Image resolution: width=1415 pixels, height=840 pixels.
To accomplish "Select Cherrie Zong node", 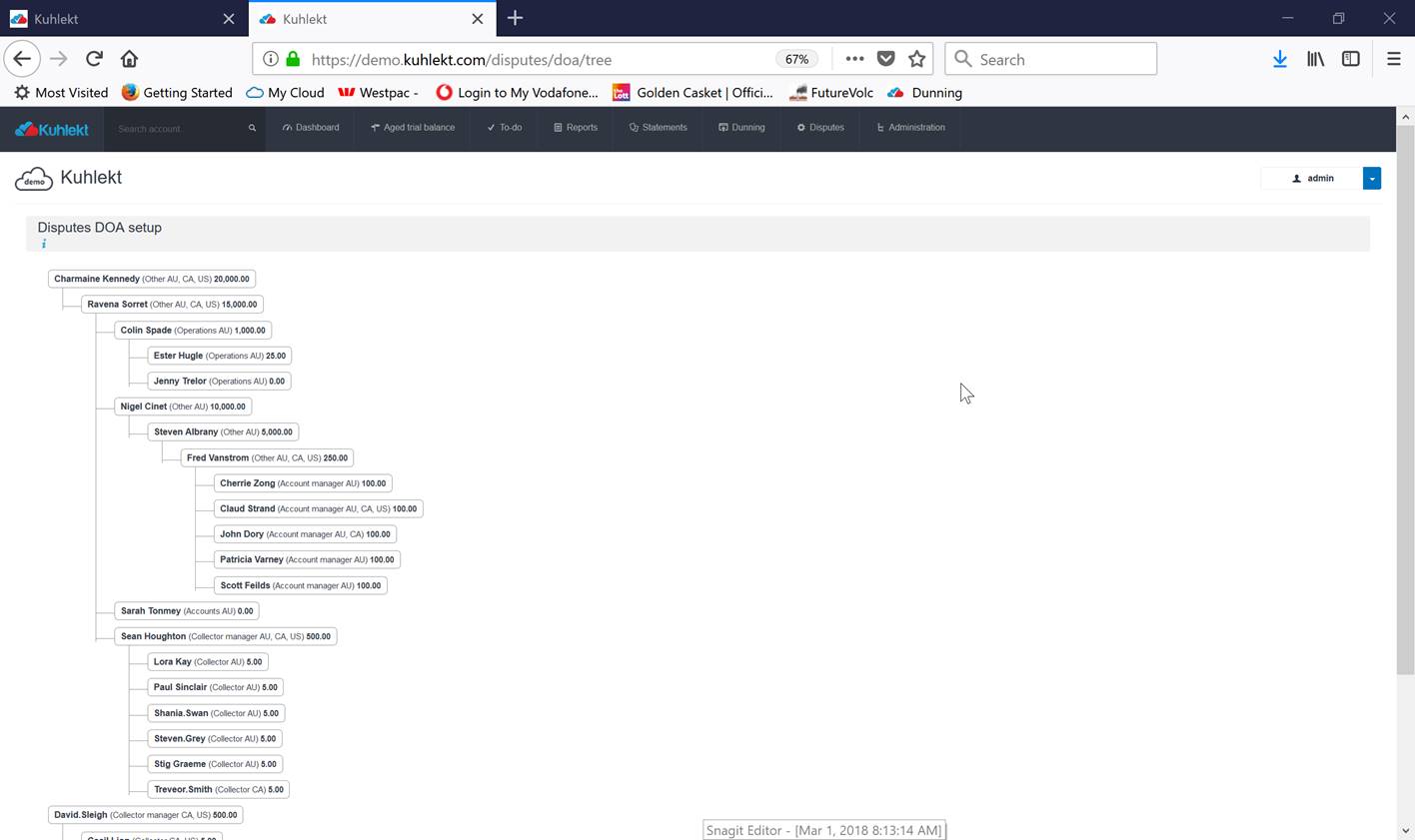I will click(x=303, y=483).
